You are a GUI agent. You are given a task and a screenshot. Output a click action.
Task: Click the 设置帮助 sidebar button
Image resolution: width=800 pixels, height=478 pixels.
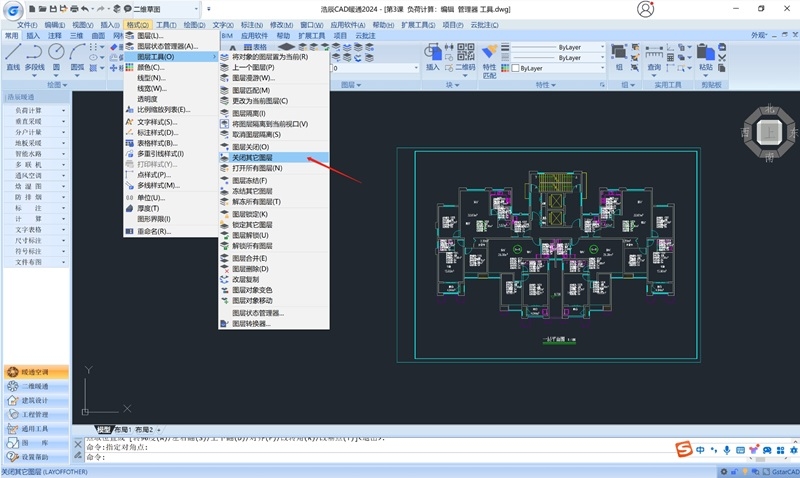(x=36, y=457)
